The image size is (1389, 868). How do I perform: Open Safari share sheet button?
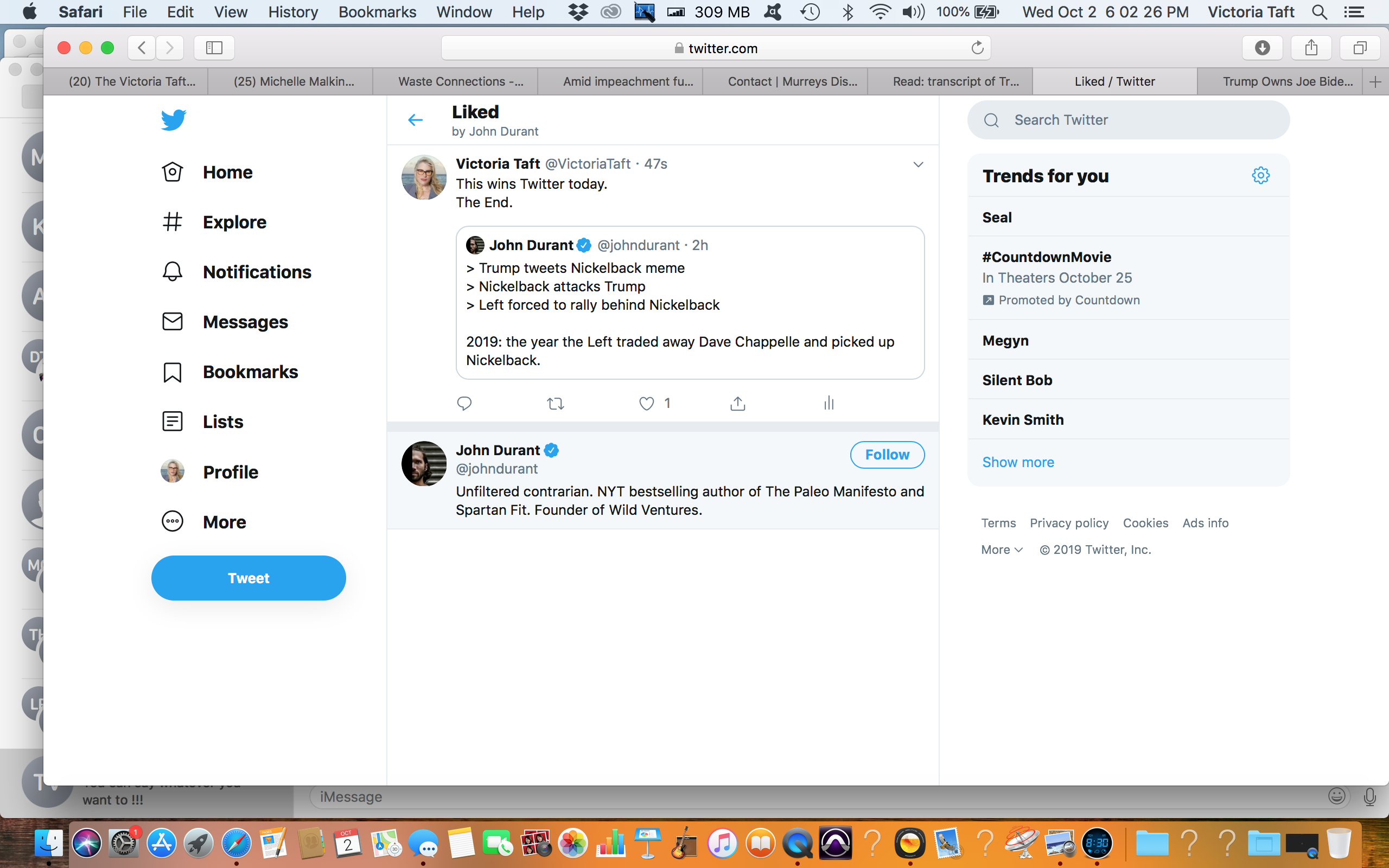1311,48
